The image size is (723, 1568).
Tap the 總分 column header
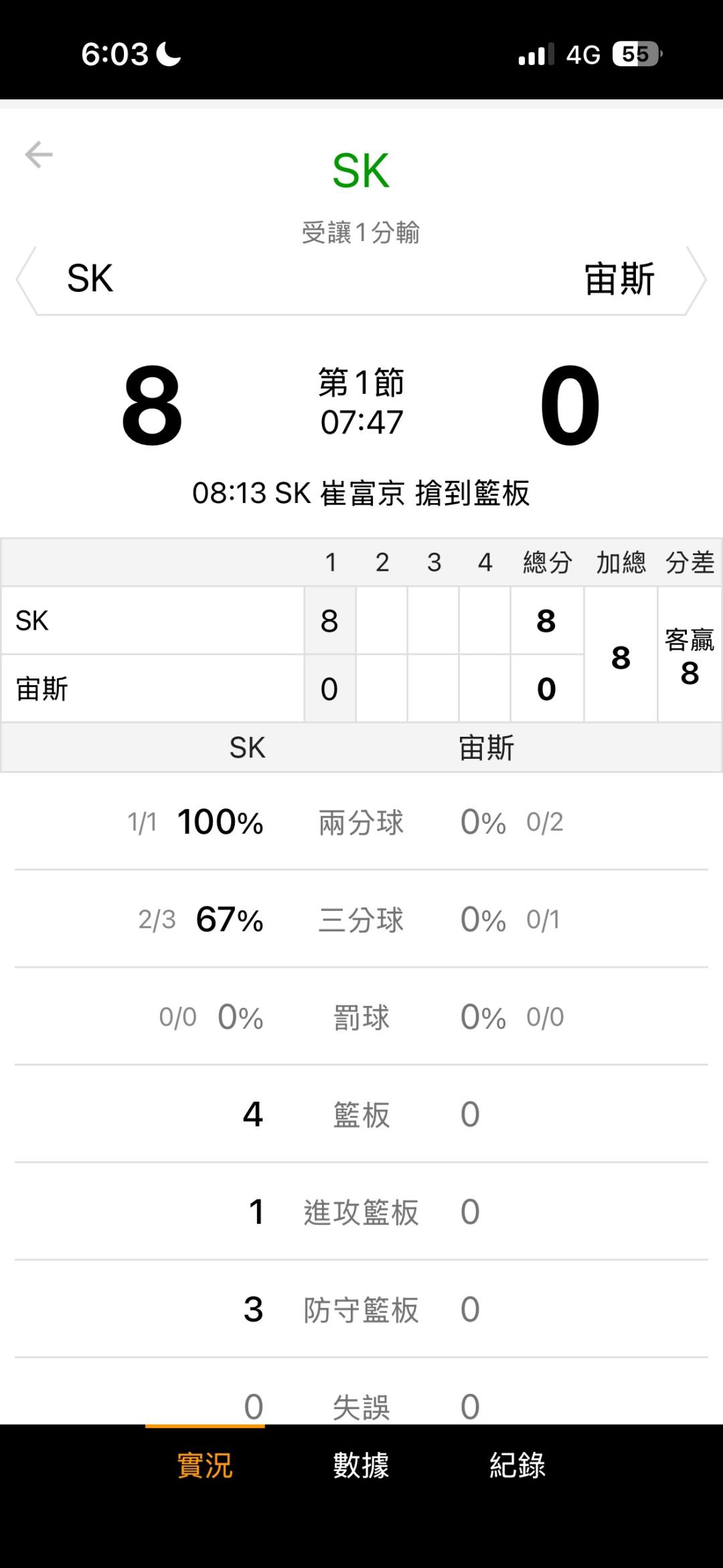[547, 563]
